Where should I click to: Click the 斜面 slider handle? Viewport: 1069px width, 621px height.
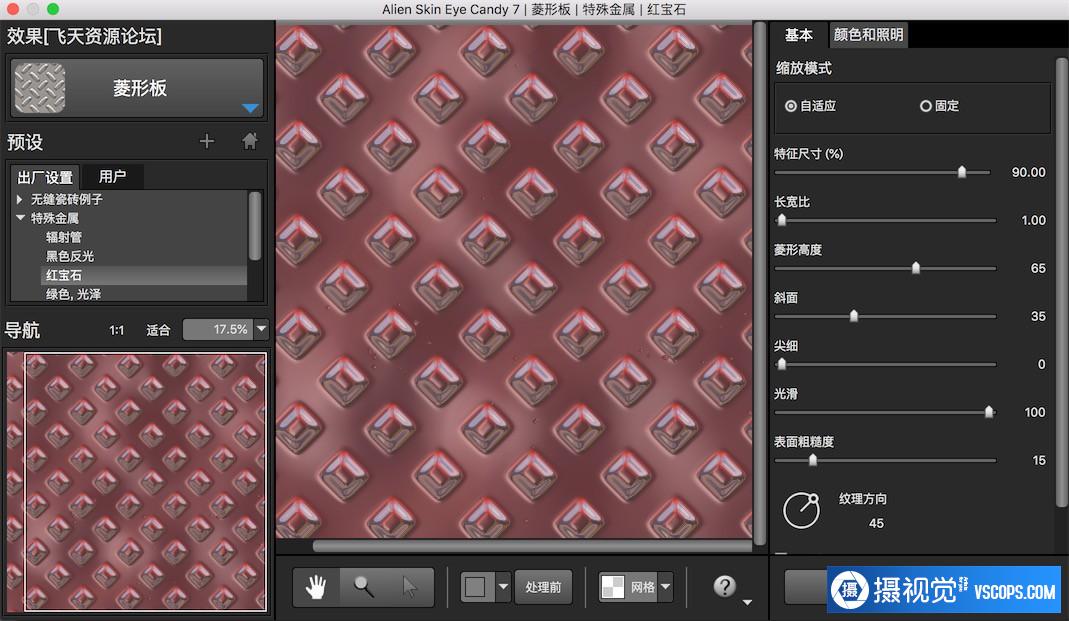(854, 316)
